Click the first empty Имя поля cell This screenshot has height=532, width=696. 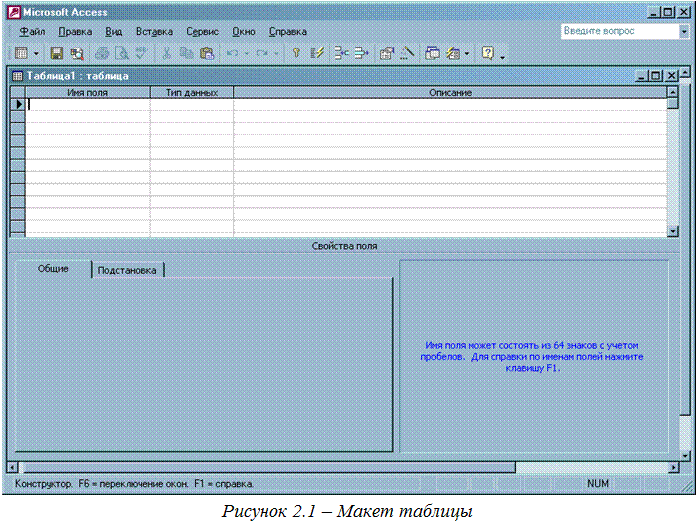88,105
